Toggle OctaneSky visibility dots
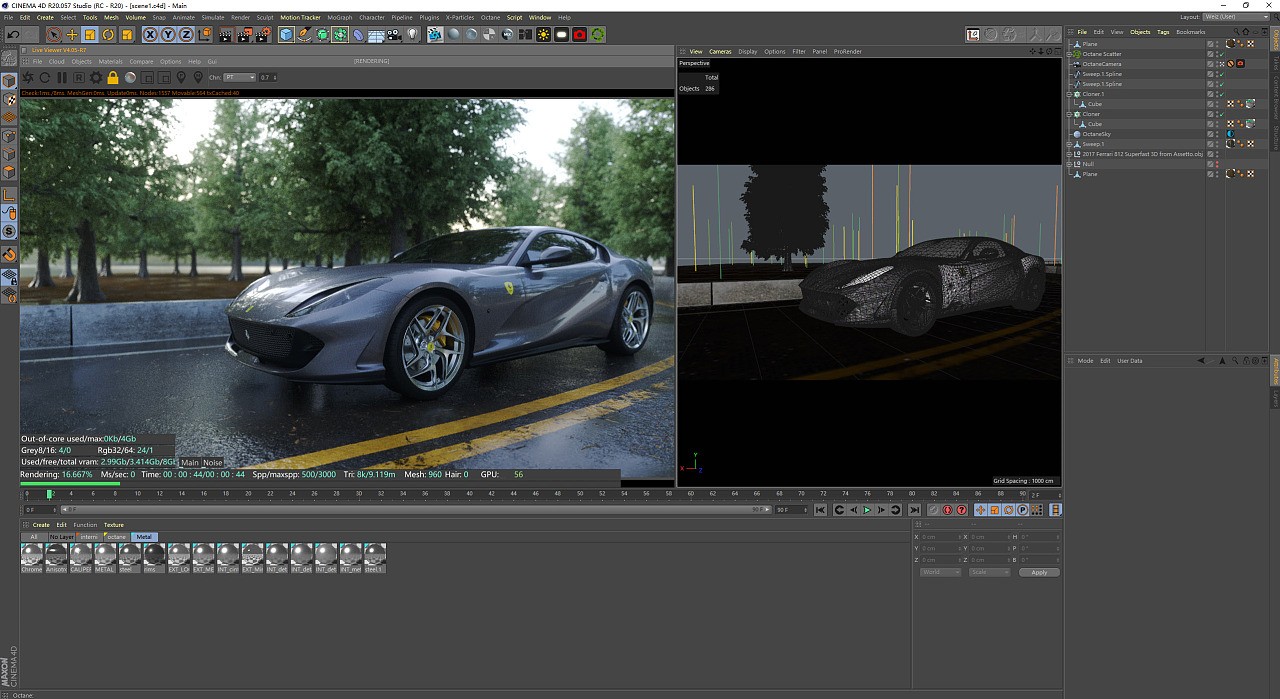1280x699 pixels. (1217, 134)
